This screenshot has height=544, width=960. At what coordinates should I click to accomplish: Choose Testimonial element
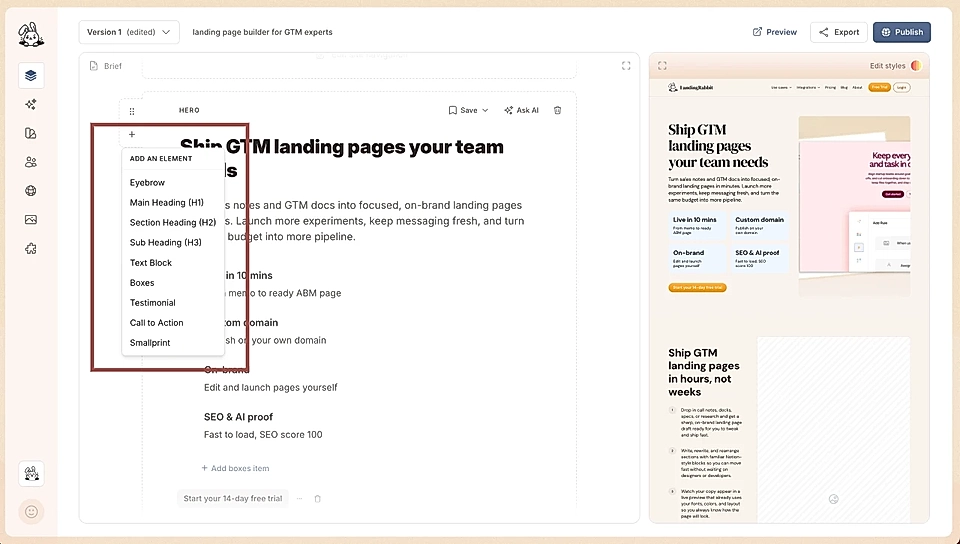coord(152,303)
